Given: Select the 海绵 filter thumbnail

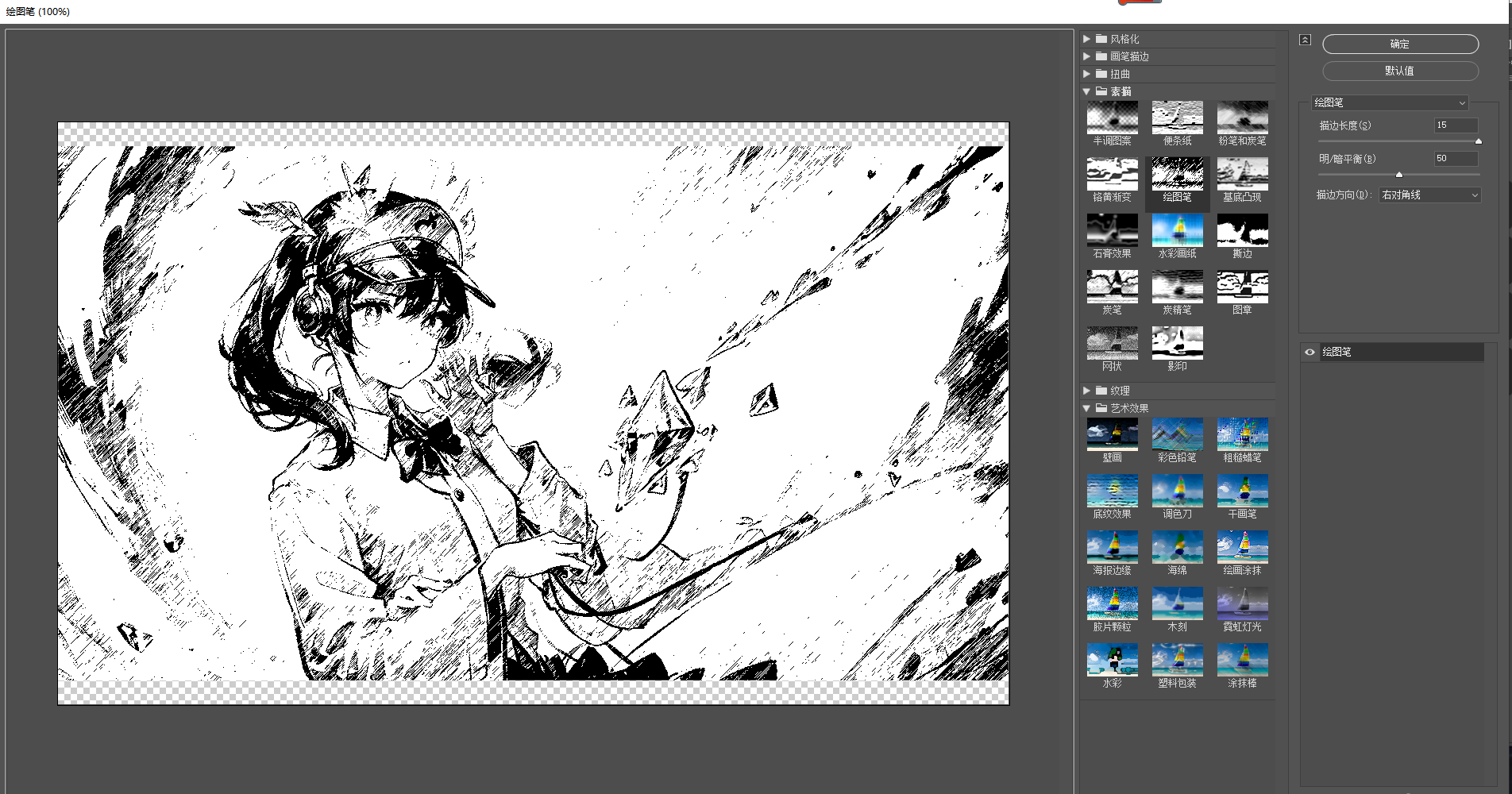Looking at the screenshot, I should [1177, 547].
